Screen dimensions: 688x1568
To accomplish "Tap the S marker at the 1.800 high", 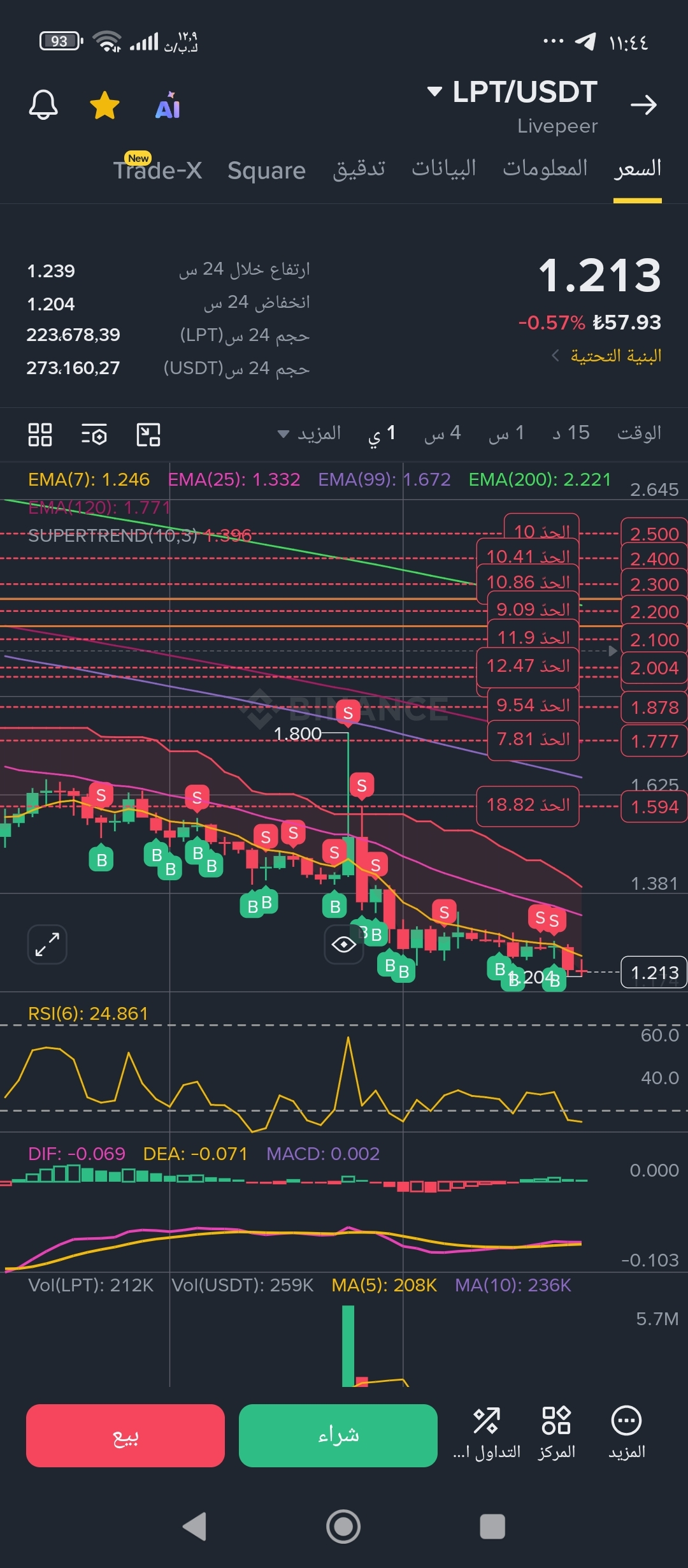I will click(348, 713).
